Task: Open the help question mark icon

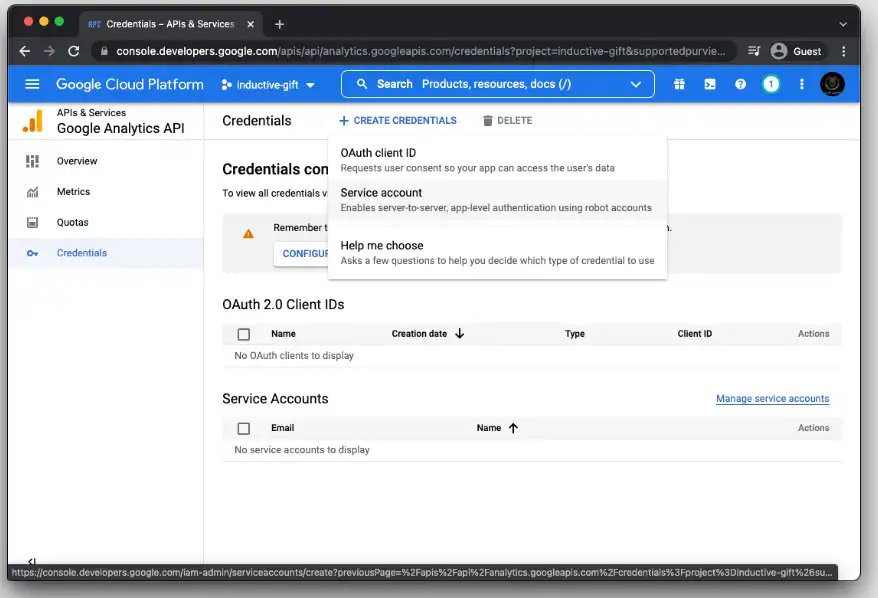Action: [x=740, y=84]
